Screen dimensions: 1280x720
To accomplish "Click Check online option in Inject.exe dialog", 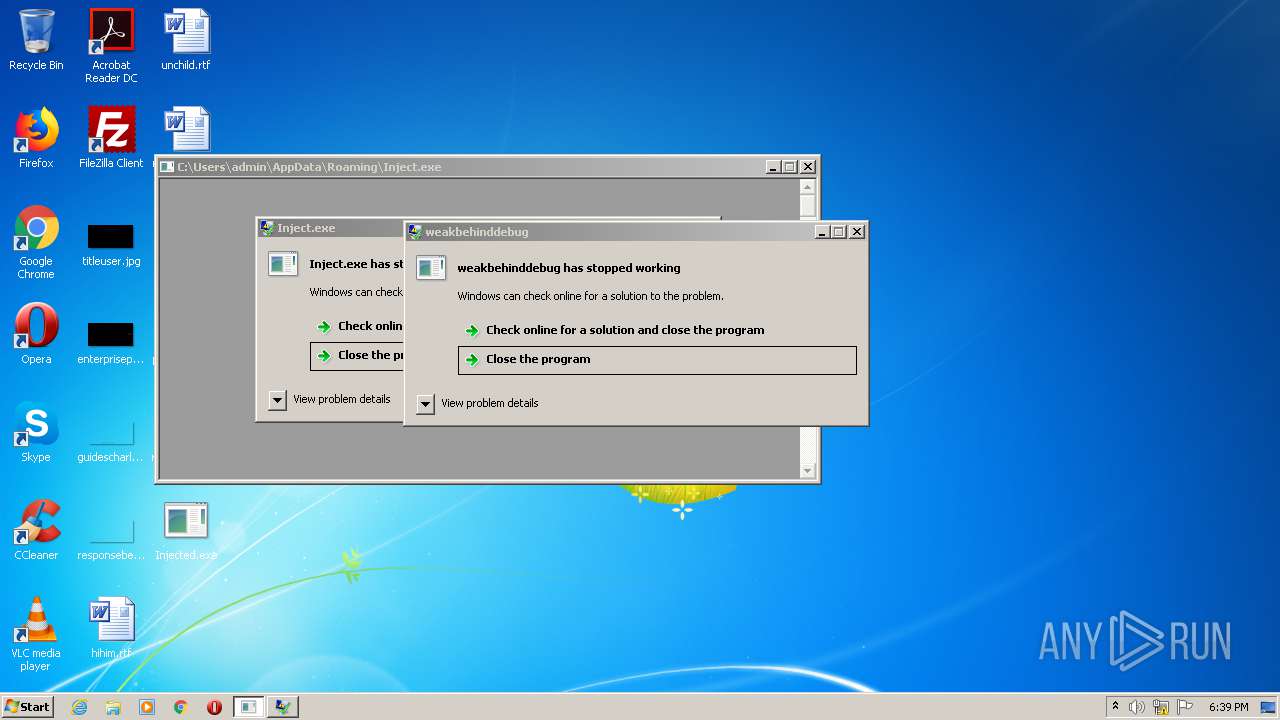I will (357, 326).
